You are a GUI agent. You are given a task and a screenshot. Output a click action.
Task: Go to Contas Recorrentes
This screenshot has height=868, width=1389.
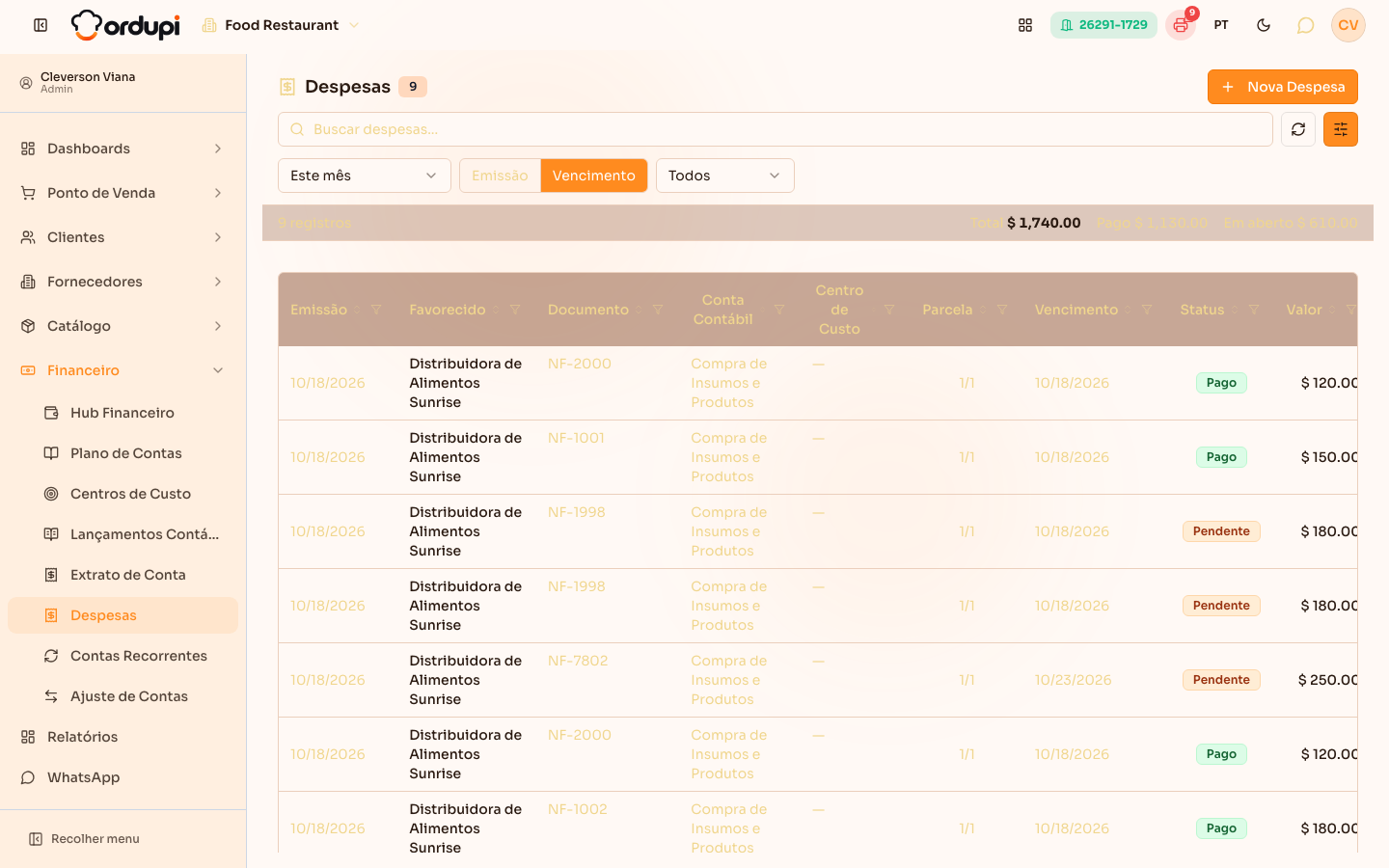click(x=123, y=656)
